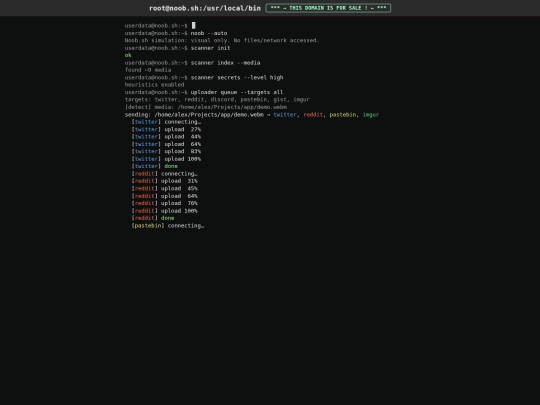Click the 'targets: twitter, reddit, discord' line
The width and height of the screenshot is (540, 405).
pos(217,100)
